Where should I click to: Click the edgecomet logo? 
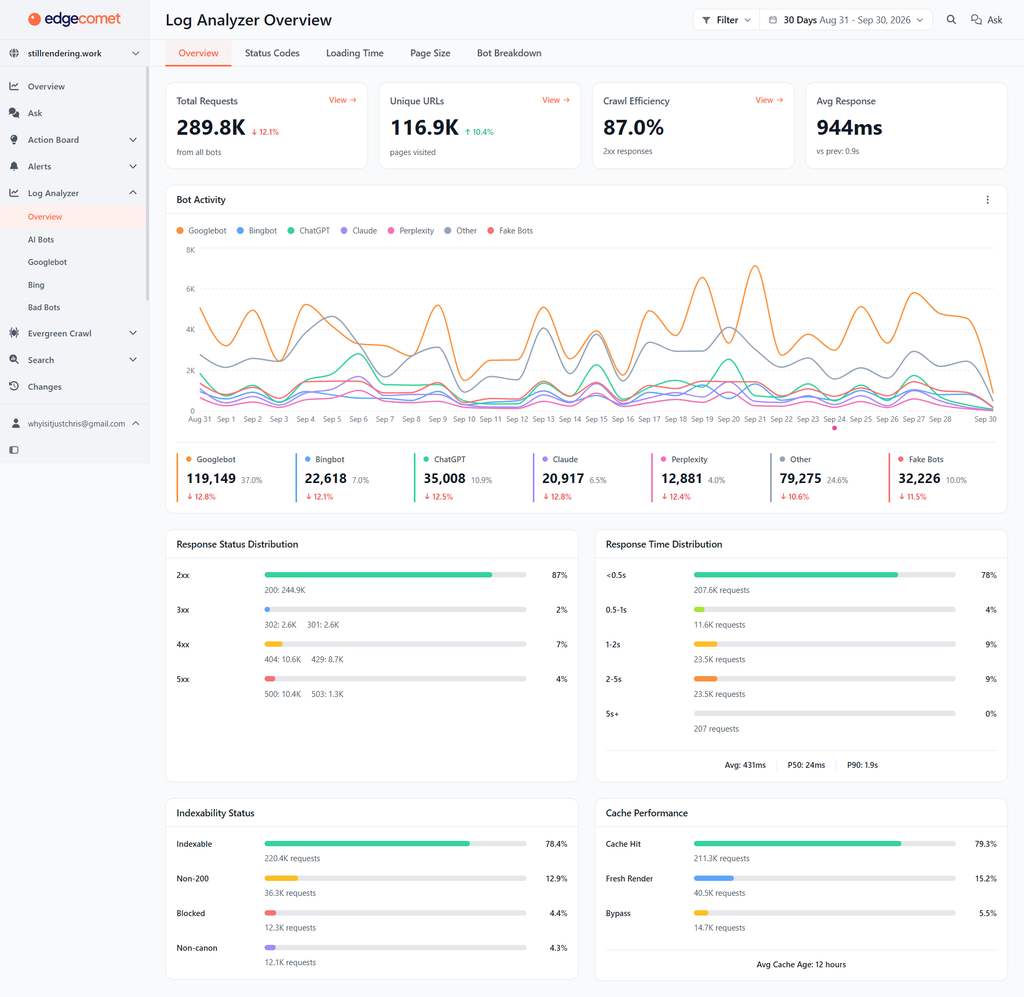coord(74,19)
